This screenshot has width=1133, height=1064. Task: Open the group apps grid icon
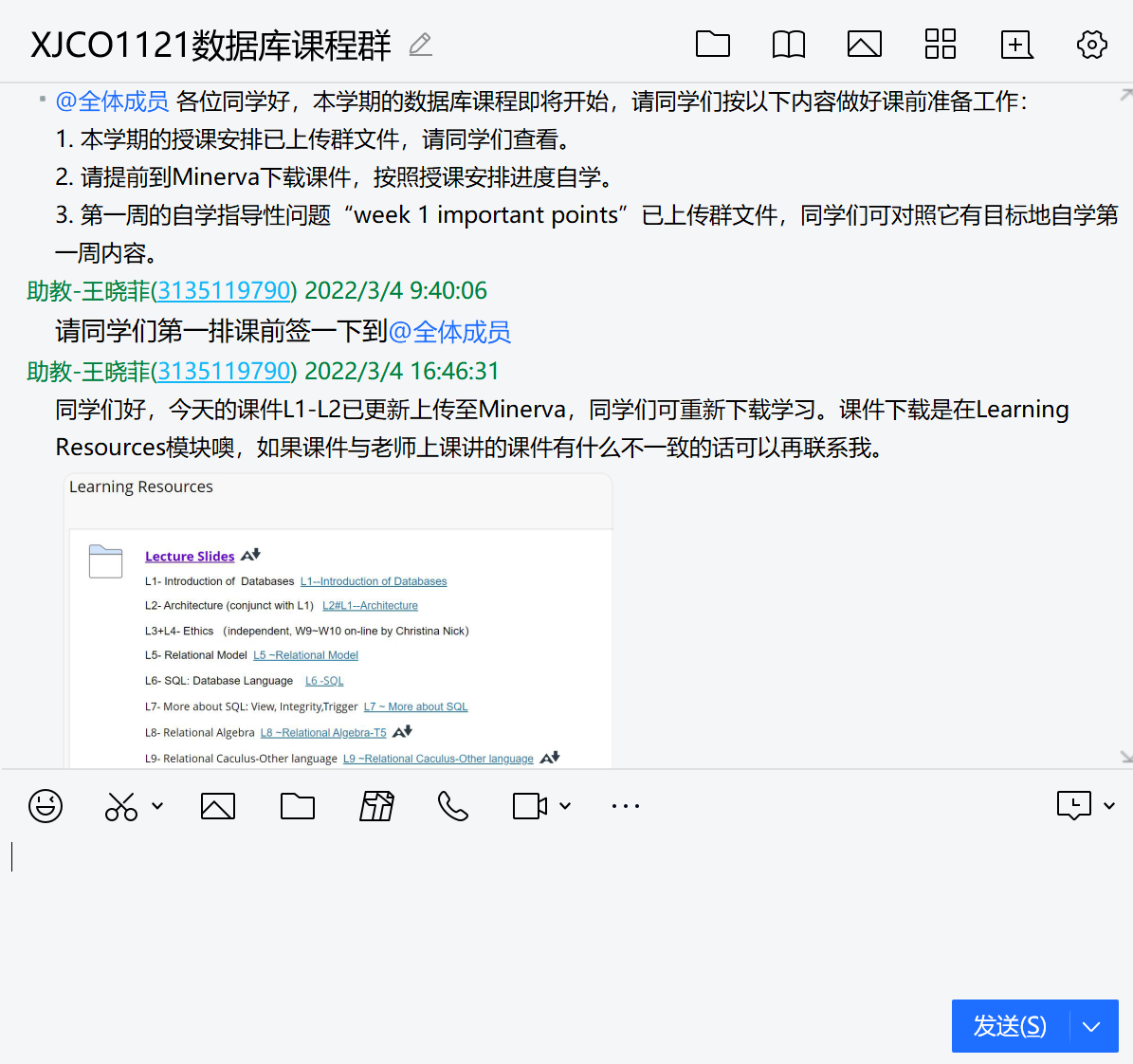tap(940, 45)
